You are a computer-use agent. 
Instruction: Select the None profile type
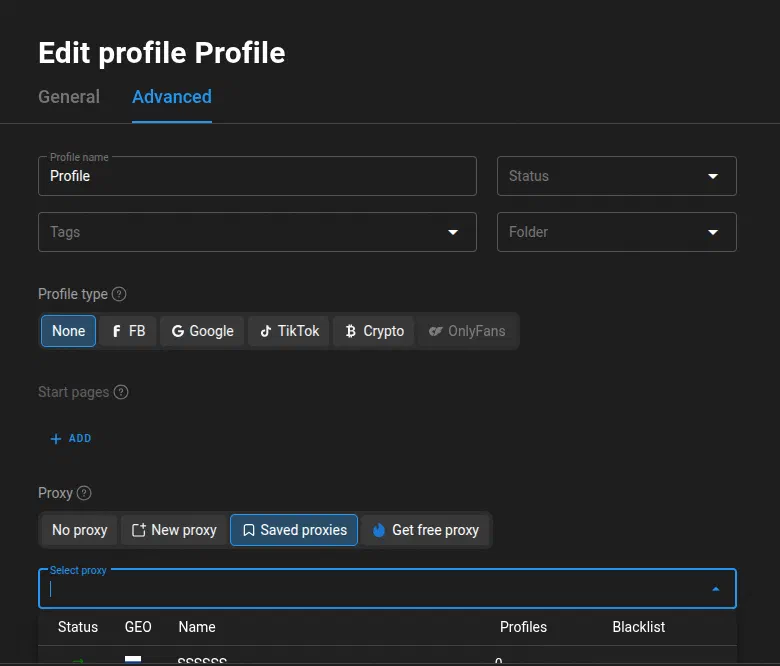[x=68, y=331]
